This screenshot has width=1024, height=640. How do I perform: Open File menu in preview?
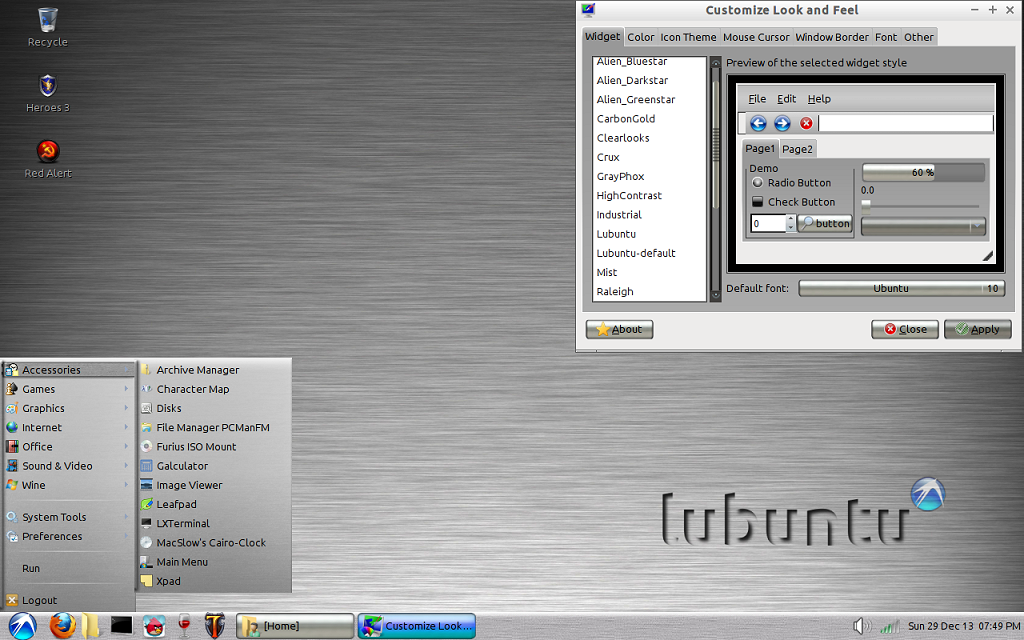[x=757, y=99]
